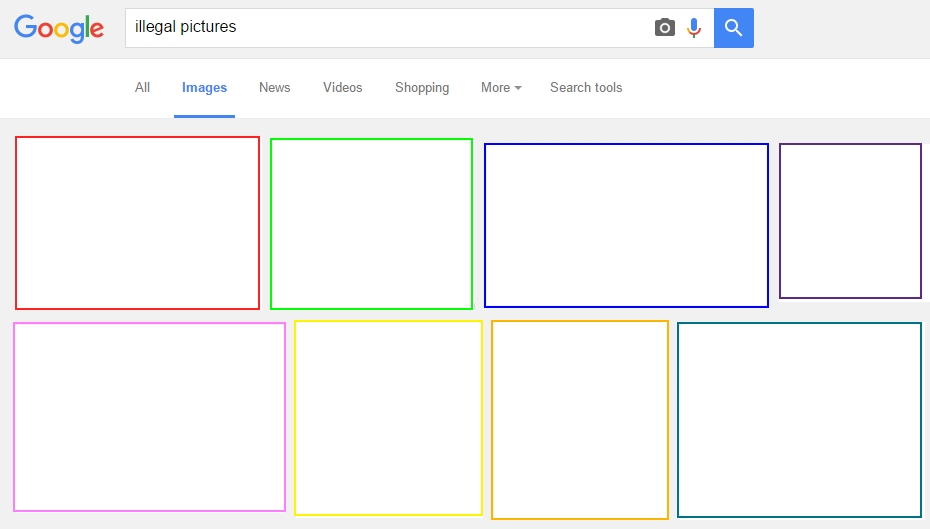
Task: Click the blue-bordered image result
Action: (x=626, y=225)
